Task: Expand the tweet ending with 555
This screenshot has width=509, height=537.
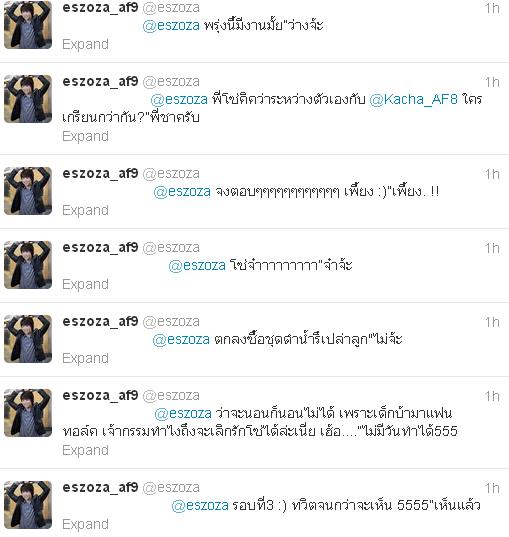Action: pyautogui.click(x=85, y=450)
